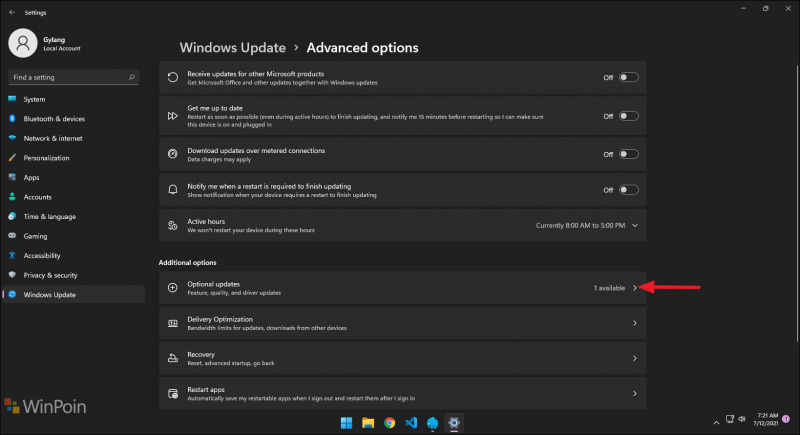This screenshot has height=435, width=800.
Task: Click the Accessibility figure icon
Action: (x=12, y=255)
